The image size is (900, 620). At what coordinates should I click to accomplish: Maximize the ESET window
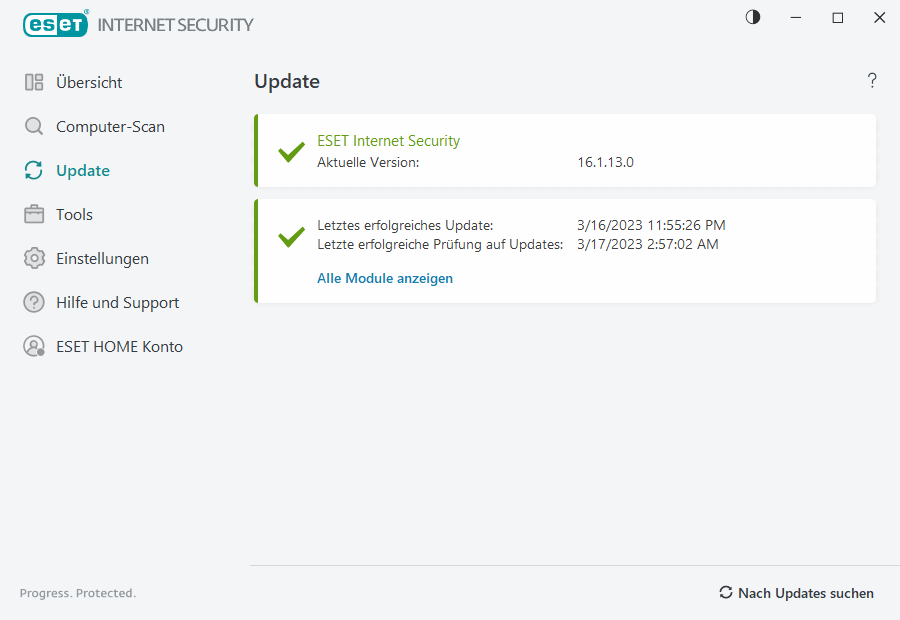(x=838, y=17)
